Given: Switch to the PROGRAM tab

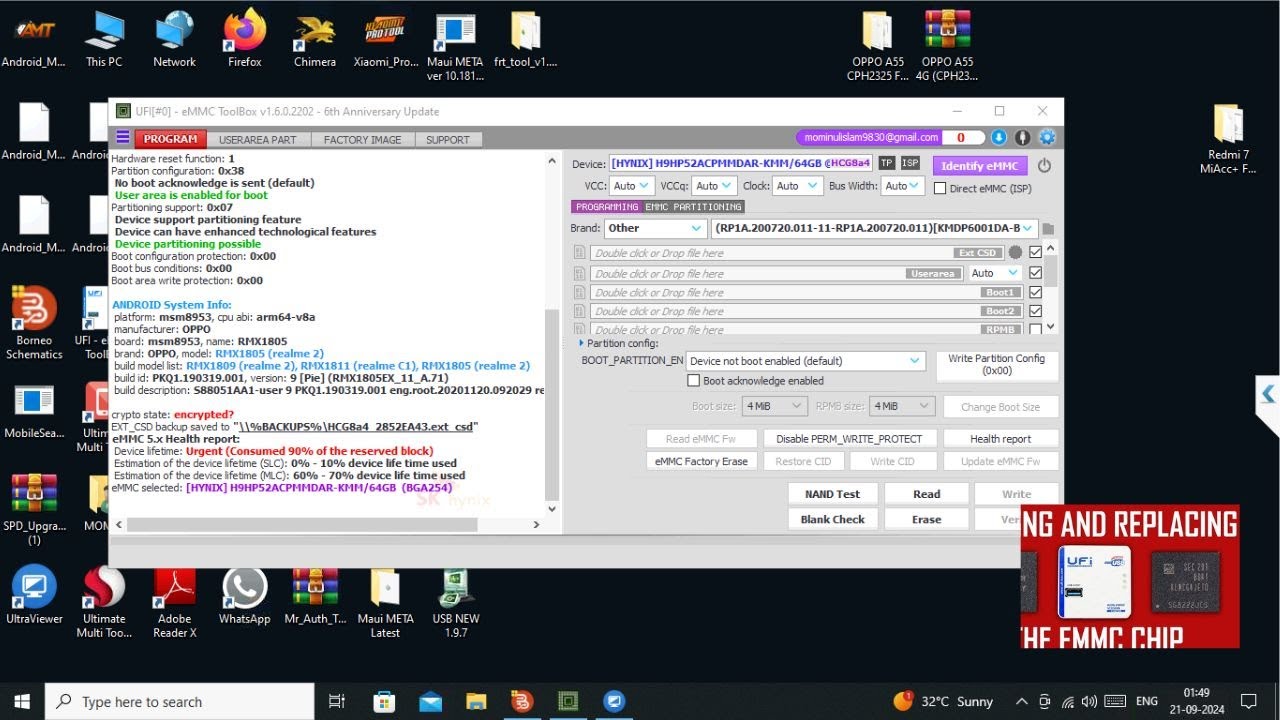Looking at the screenshot, I should [170, 139].
